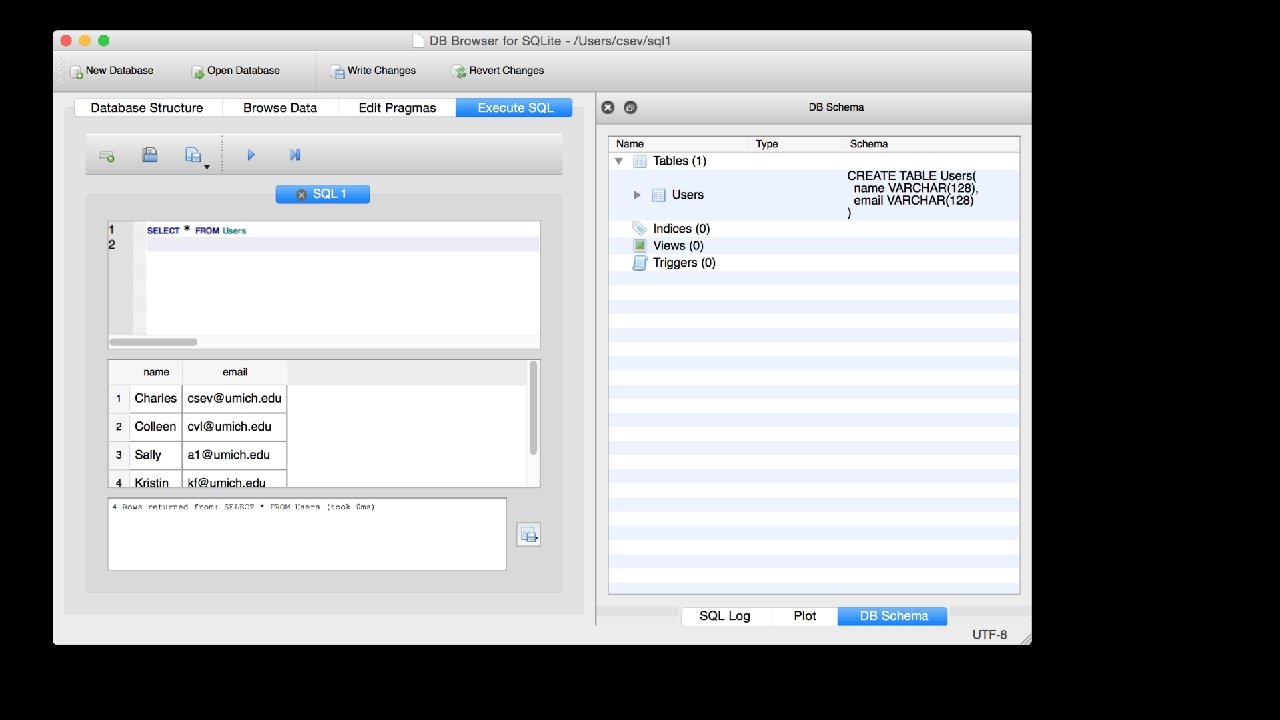This screenshot has width=1280, height=720.
Task: Click the New Database toolbar button
Action: [x=112, y=71]
